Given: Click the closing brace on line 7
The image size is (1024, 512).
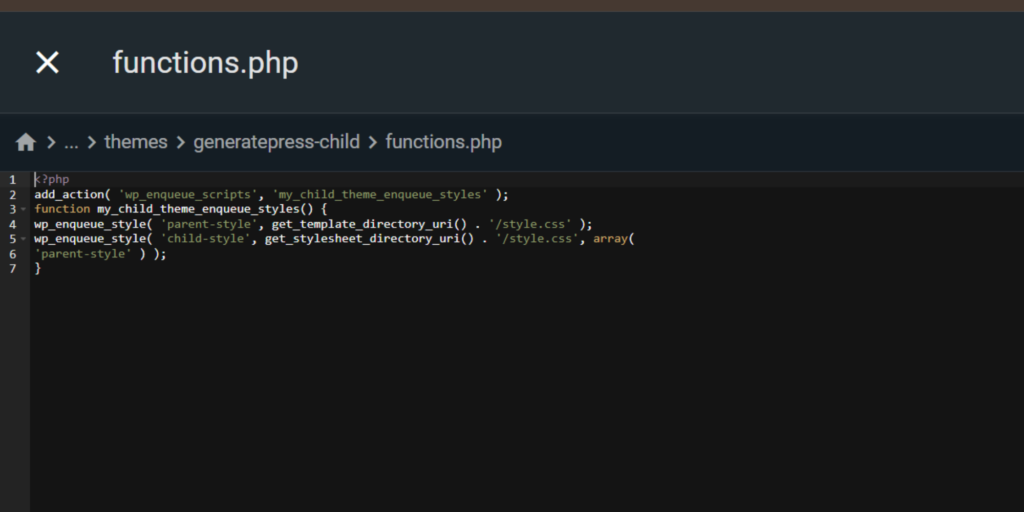Looking at the screenshot, I should [37, 269].
